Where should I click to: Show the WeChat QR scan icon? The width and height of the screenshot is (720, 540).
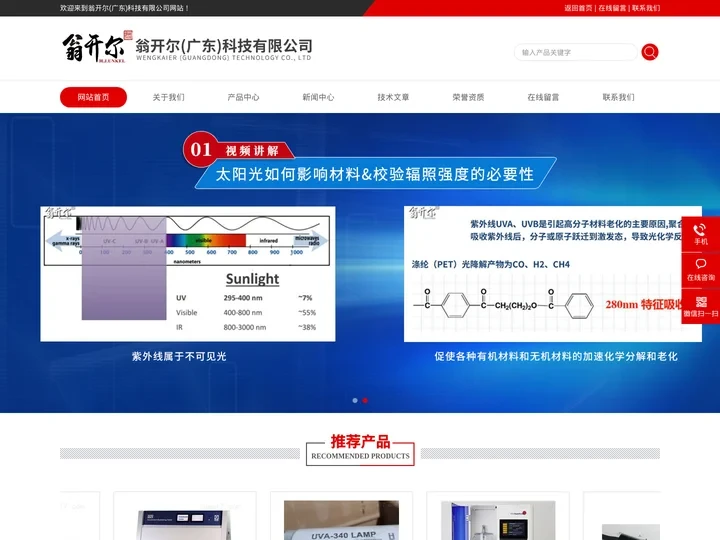pyautogui.click(x=701, y=306)
